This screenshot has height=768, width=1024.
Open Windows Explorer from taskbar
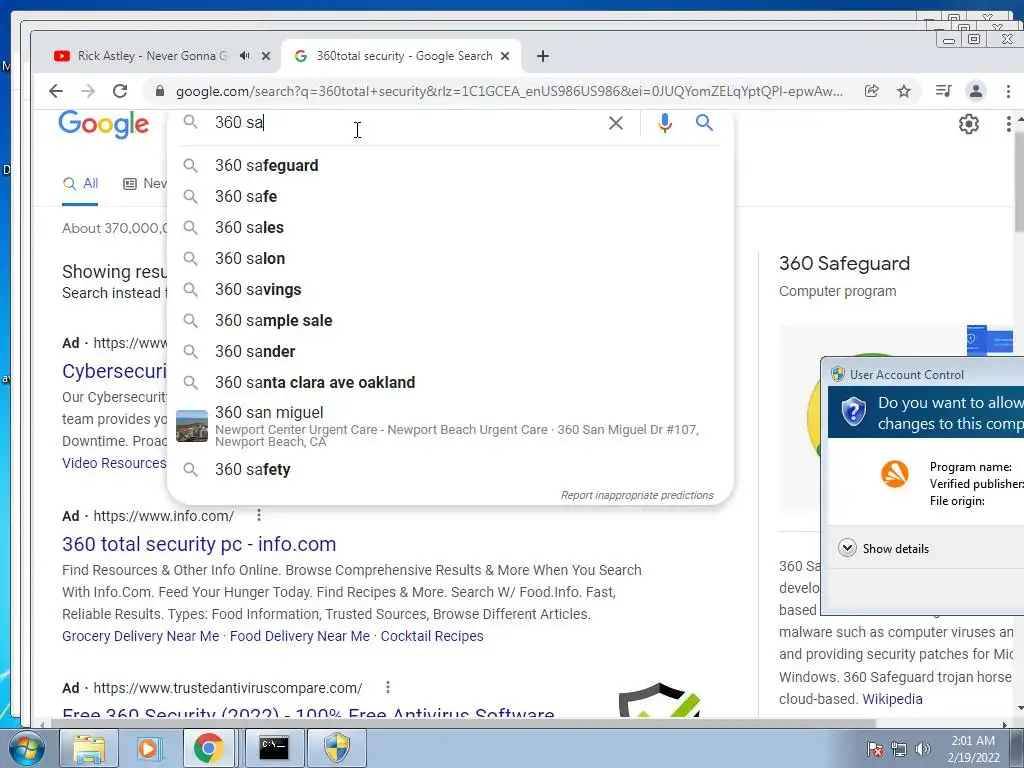click(x=89, y=748)
